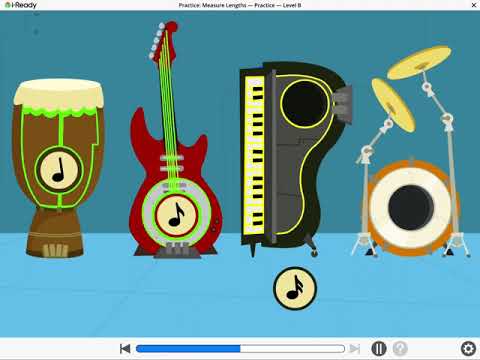480x360 pixels.
Task: Click the grayed-out skip forward button
Action: point(355,349)
